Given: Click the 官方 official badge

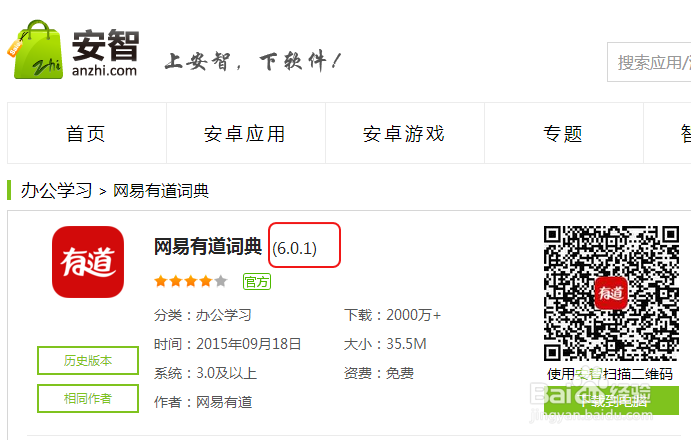Looking at the screenshot, I should (x=257, y=282).
